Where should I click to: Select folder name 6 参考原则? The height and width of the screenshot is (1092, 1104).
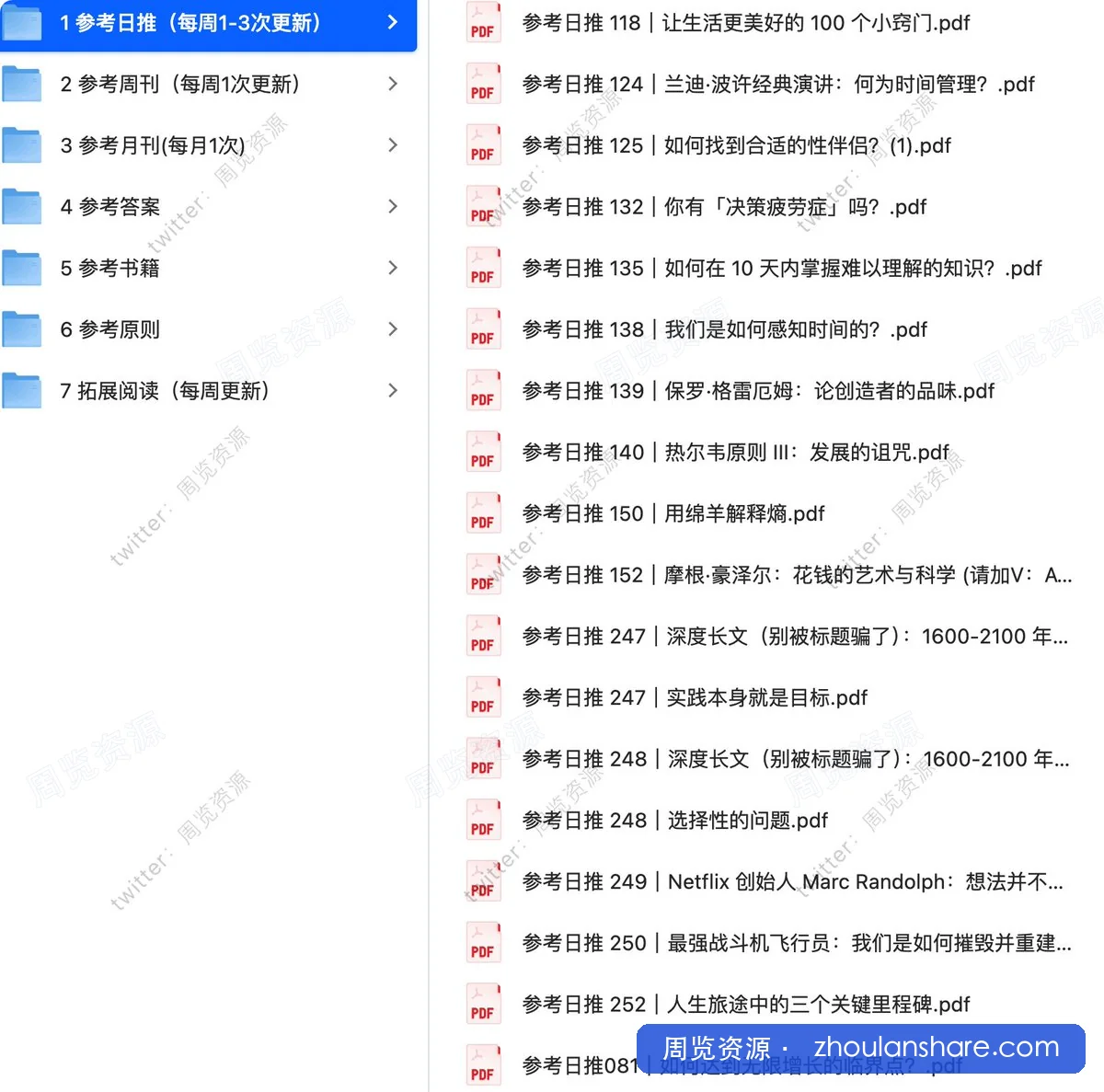[110, 329]
